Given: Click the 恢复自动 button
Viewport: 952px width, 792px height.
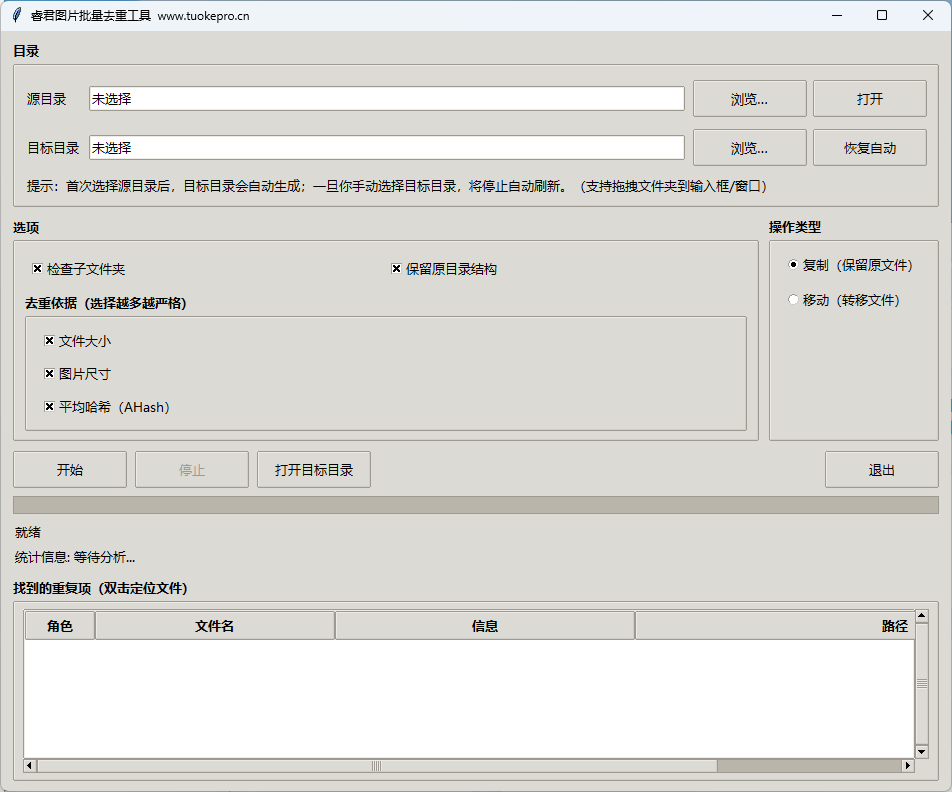Looking at the screenshot, I should click(869, 148).
